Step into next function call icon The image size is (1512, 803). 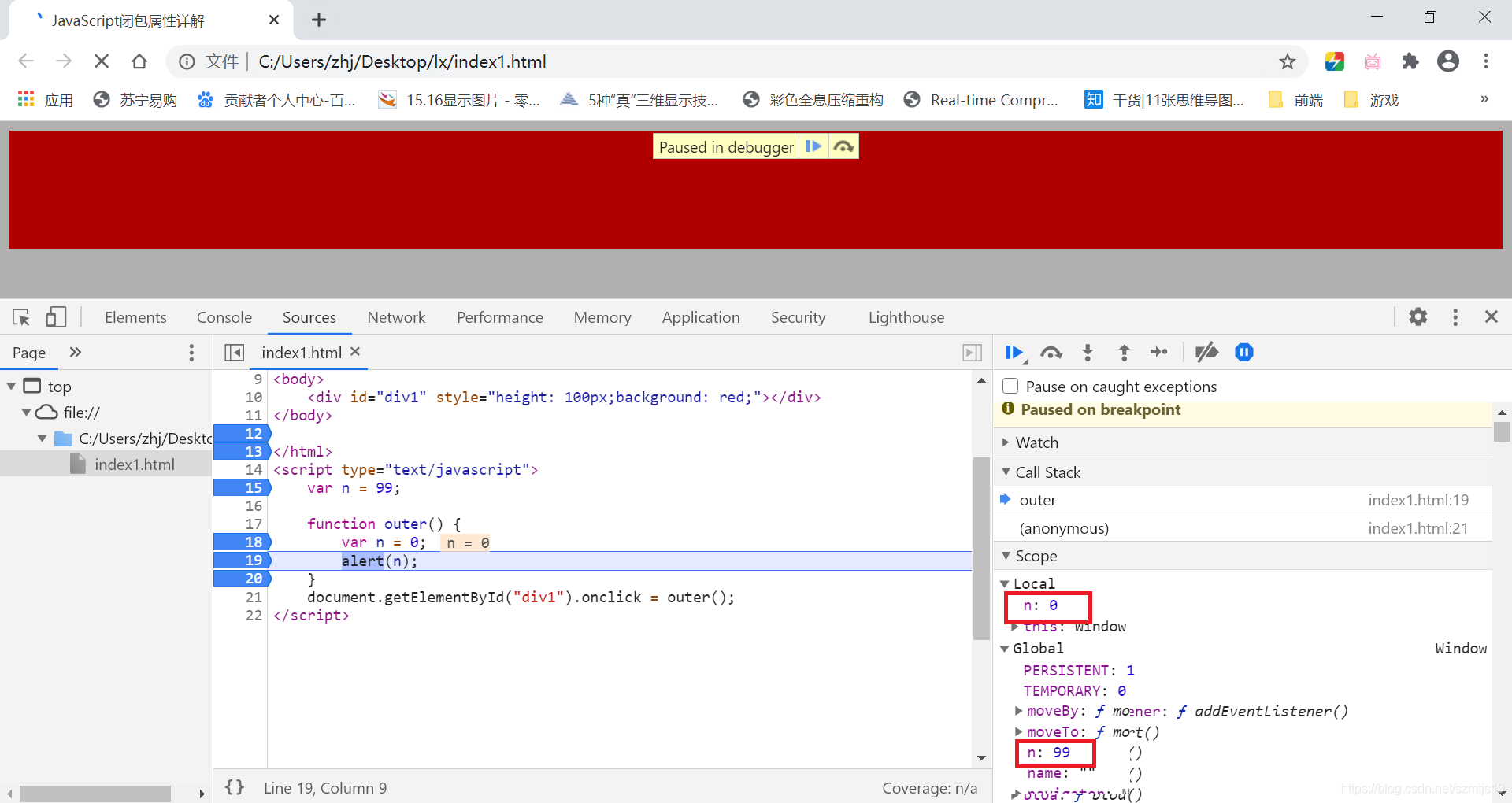[x=1088, y=353]
